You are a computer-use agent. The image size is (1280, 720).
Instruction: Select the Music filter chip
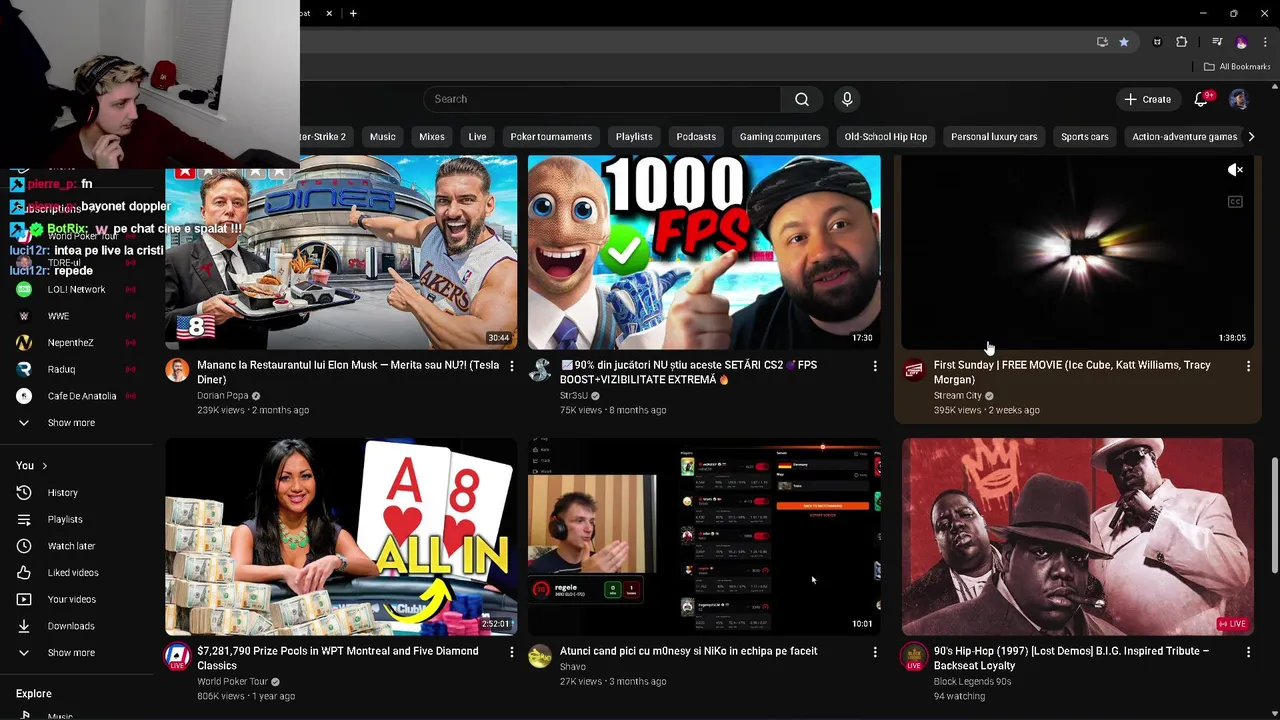(383, 137)
